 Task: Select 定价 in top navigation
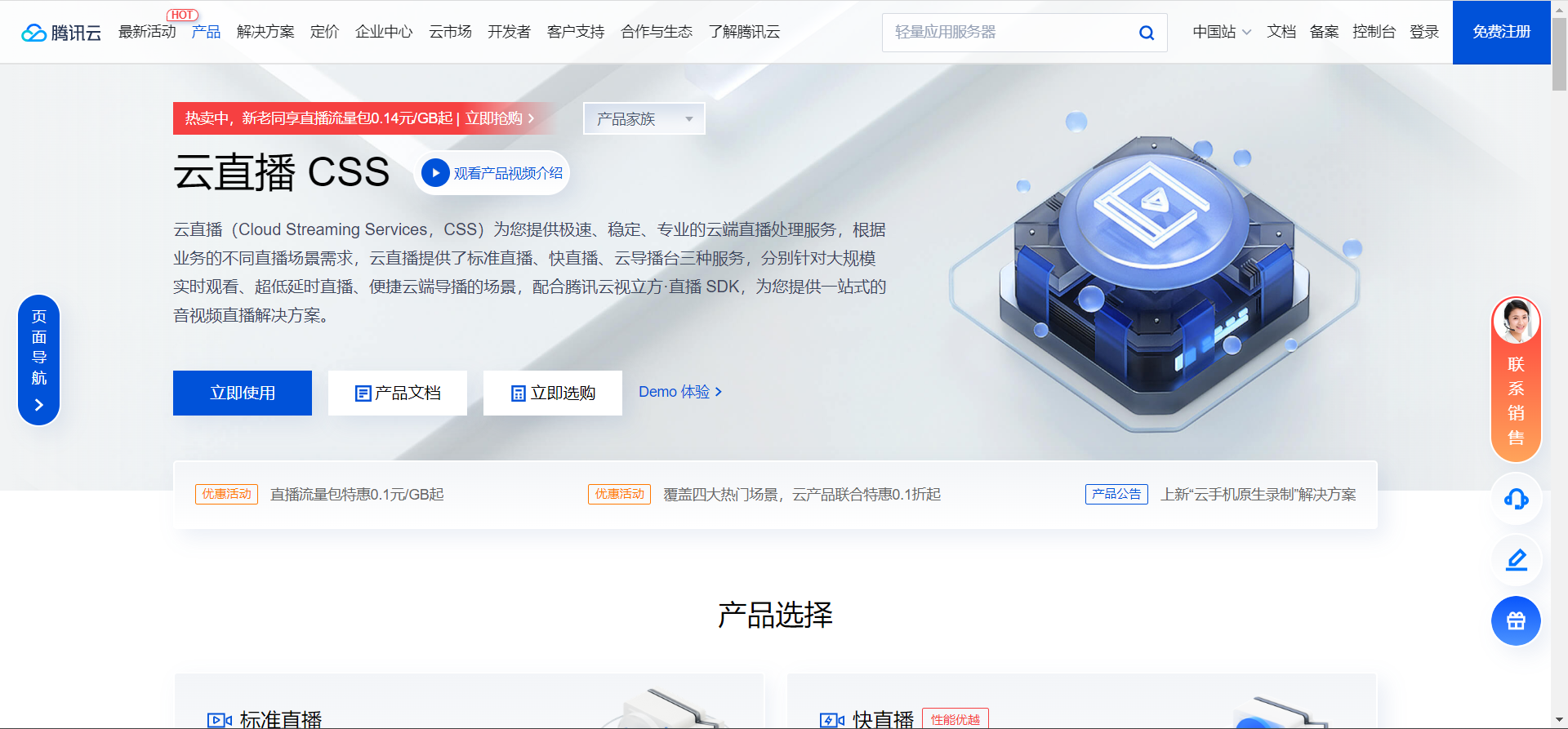(324, 32)
